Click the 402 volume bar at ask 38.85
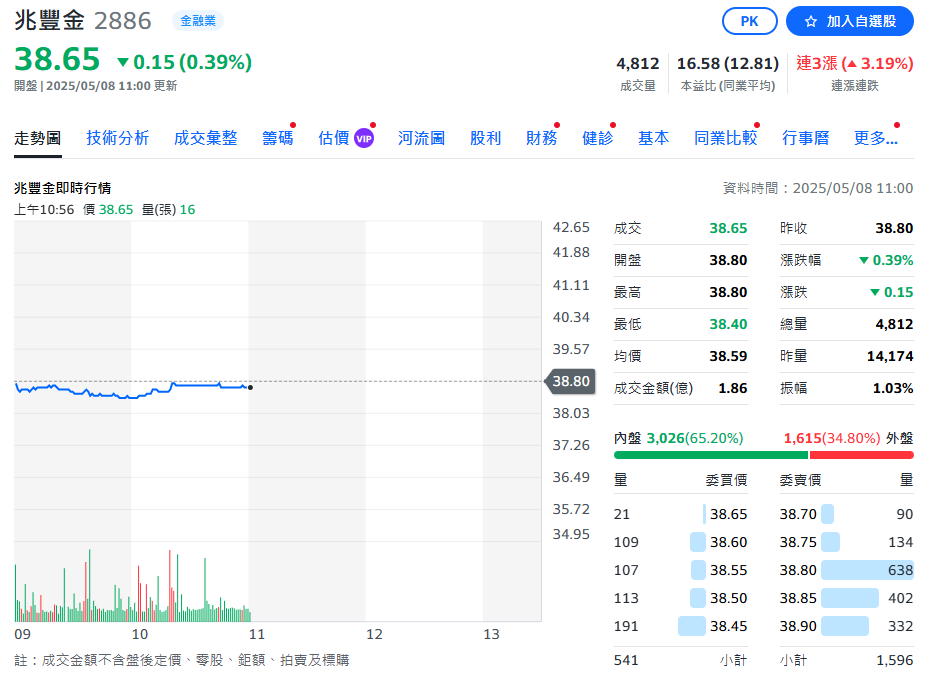 point(850,598)
